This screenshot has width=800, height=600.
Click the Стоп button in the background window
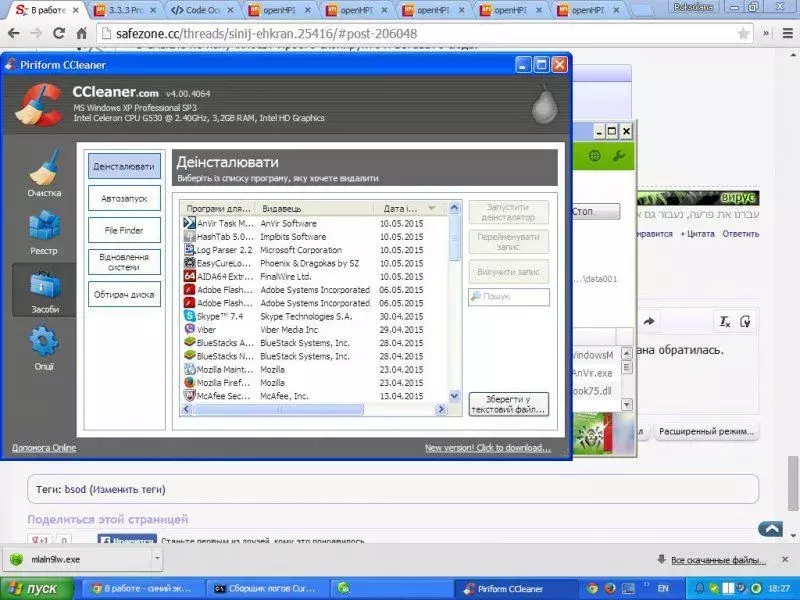pyautogui.click(x=596, y=211)
